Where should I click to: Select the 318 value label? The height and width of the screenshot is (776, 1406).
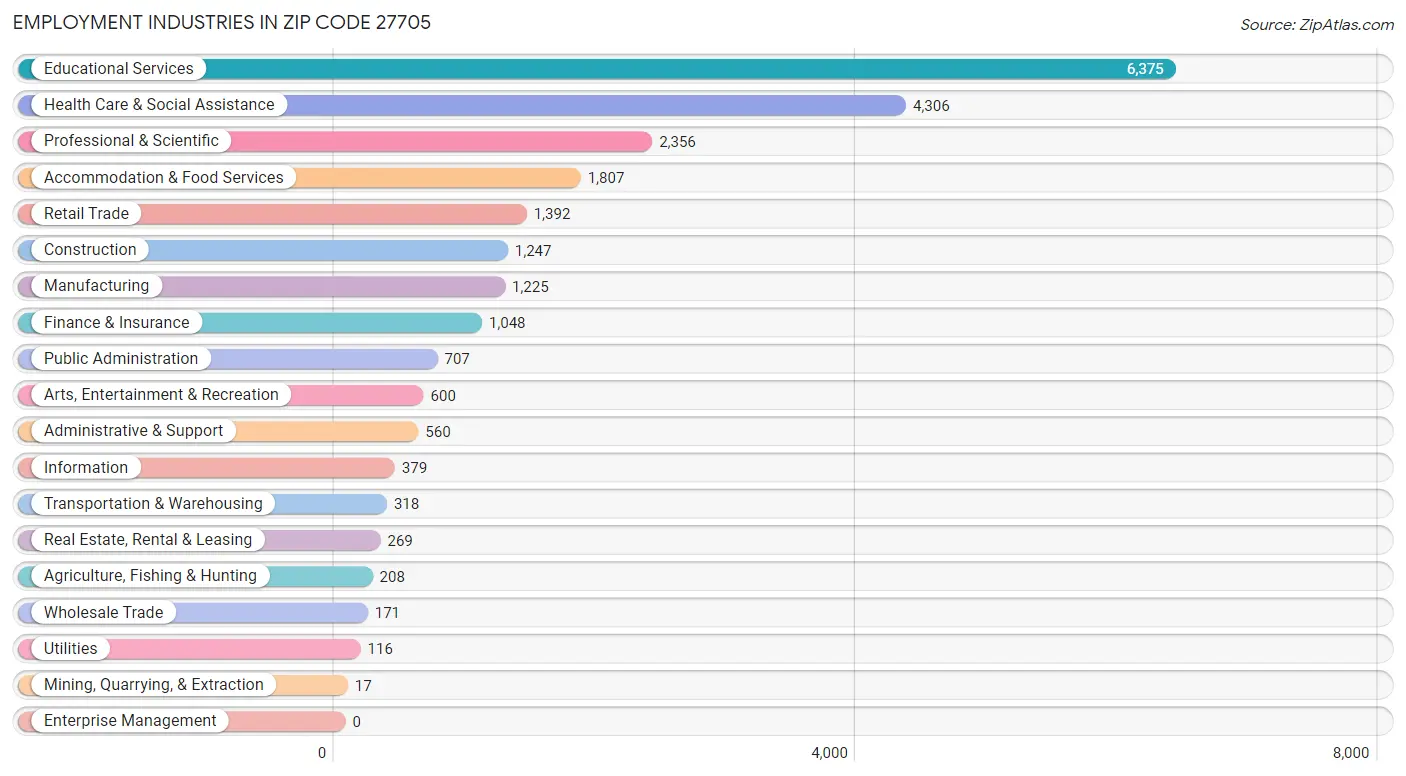406,504
